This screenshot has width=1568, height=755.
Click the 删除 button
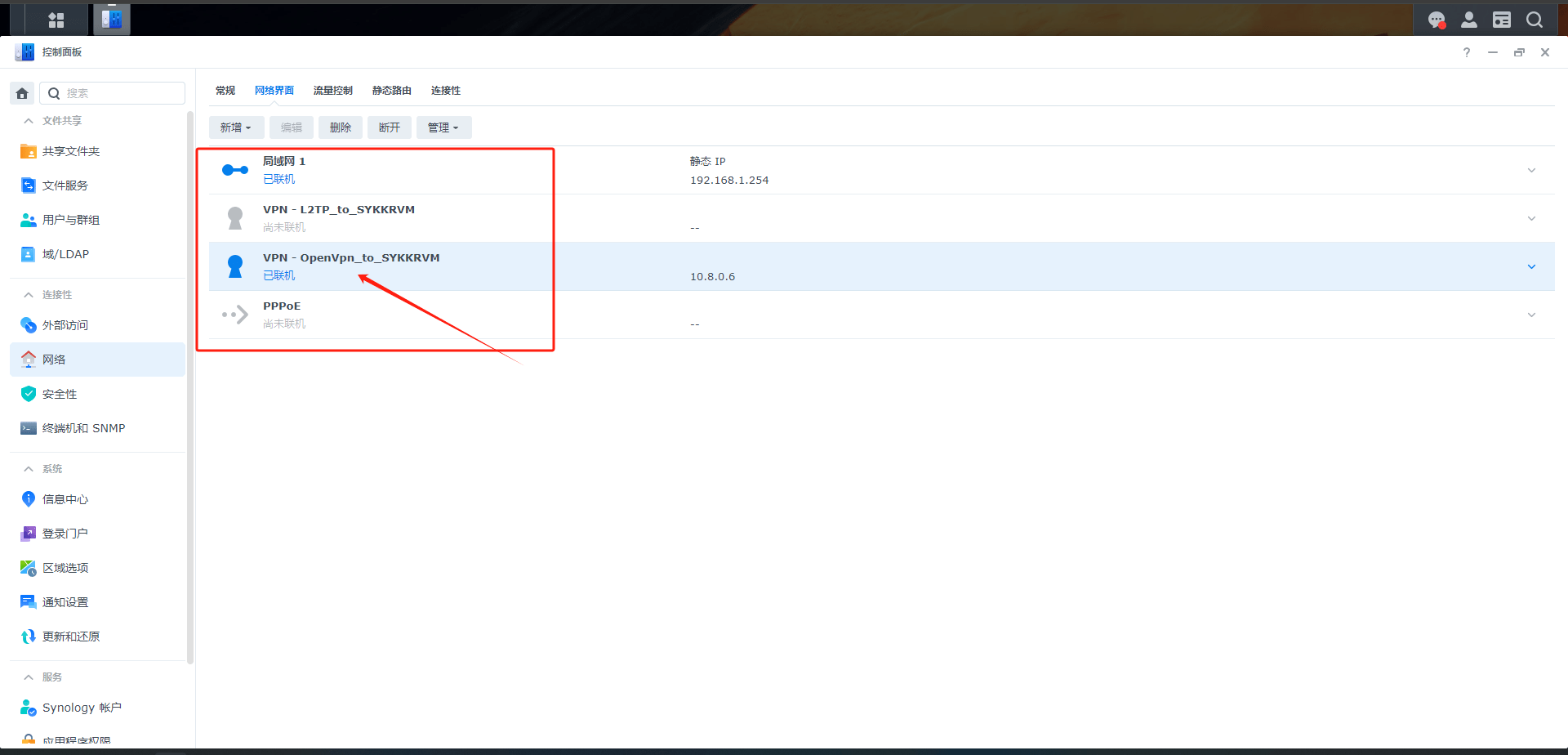[x=341, y=127]
